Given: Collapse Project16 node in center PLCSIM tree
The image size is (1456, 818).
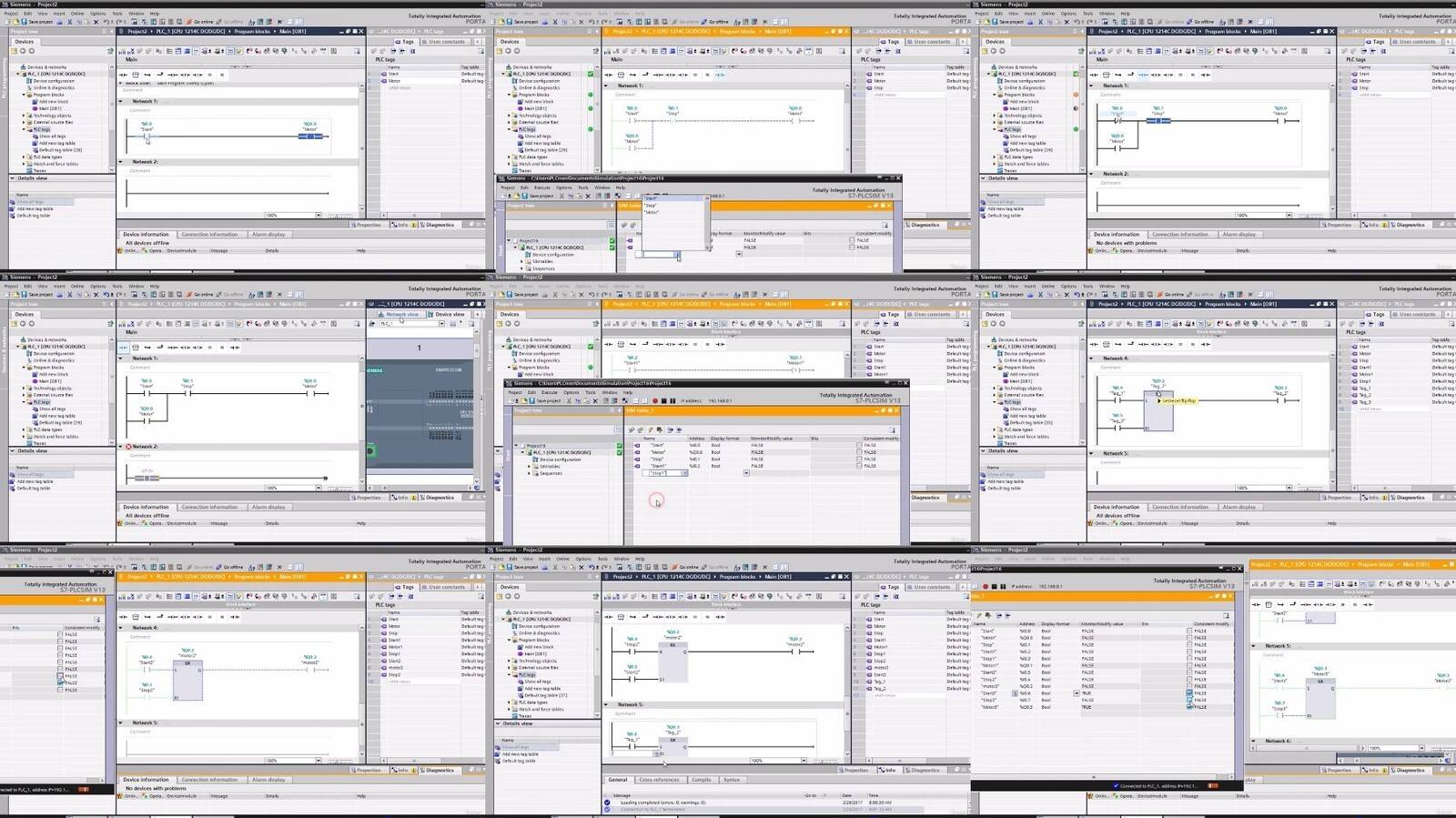Looking at the screenshot, I should 516,445.
